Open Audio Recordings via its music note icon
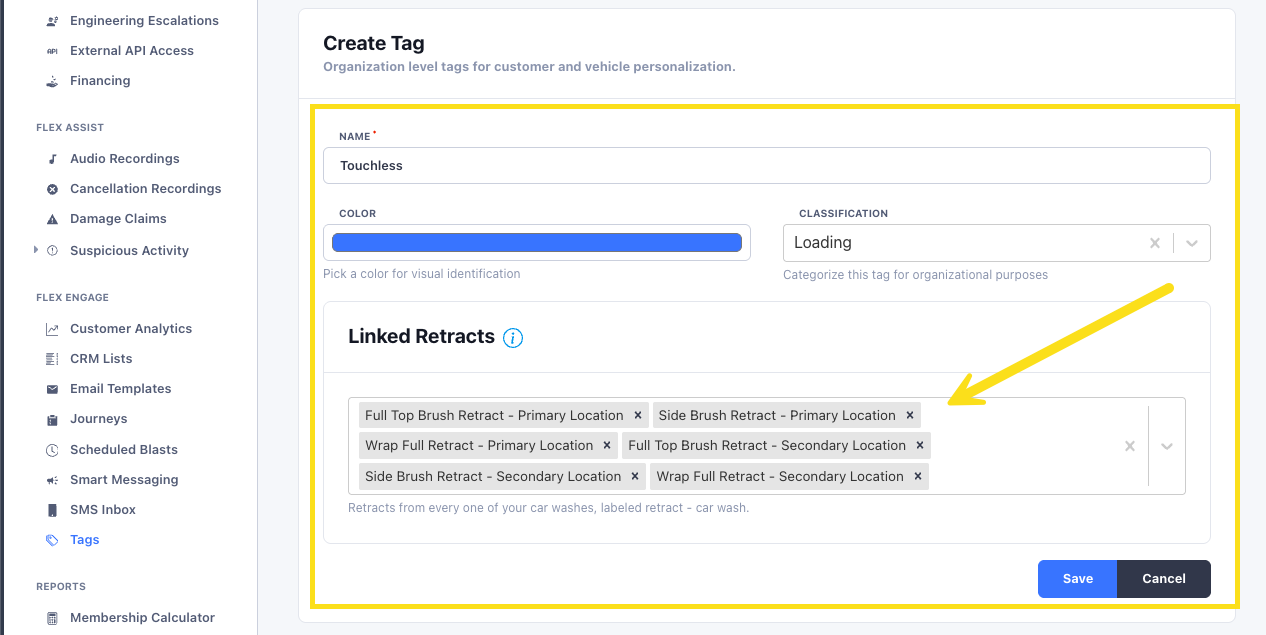Image resolution: width=1266 pixels, height=635 pixels. coord(52,159)
